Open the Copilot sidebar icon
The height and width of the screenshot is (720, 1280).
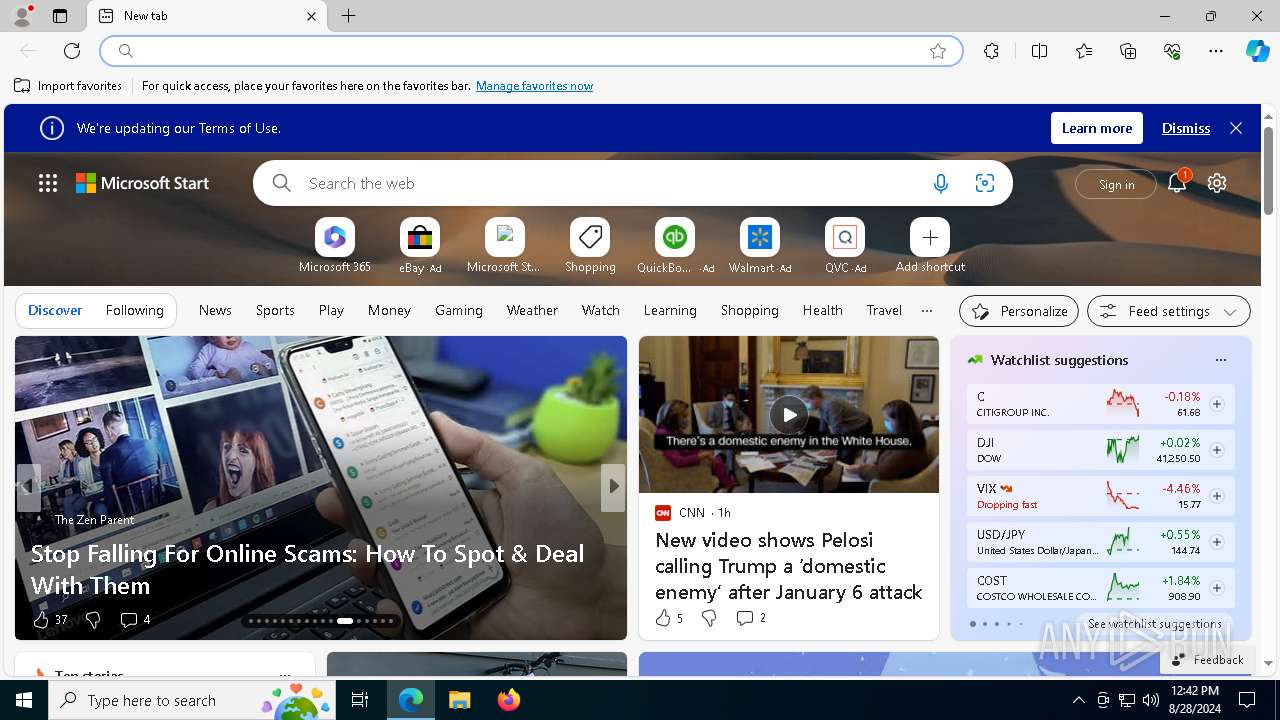1257,51
